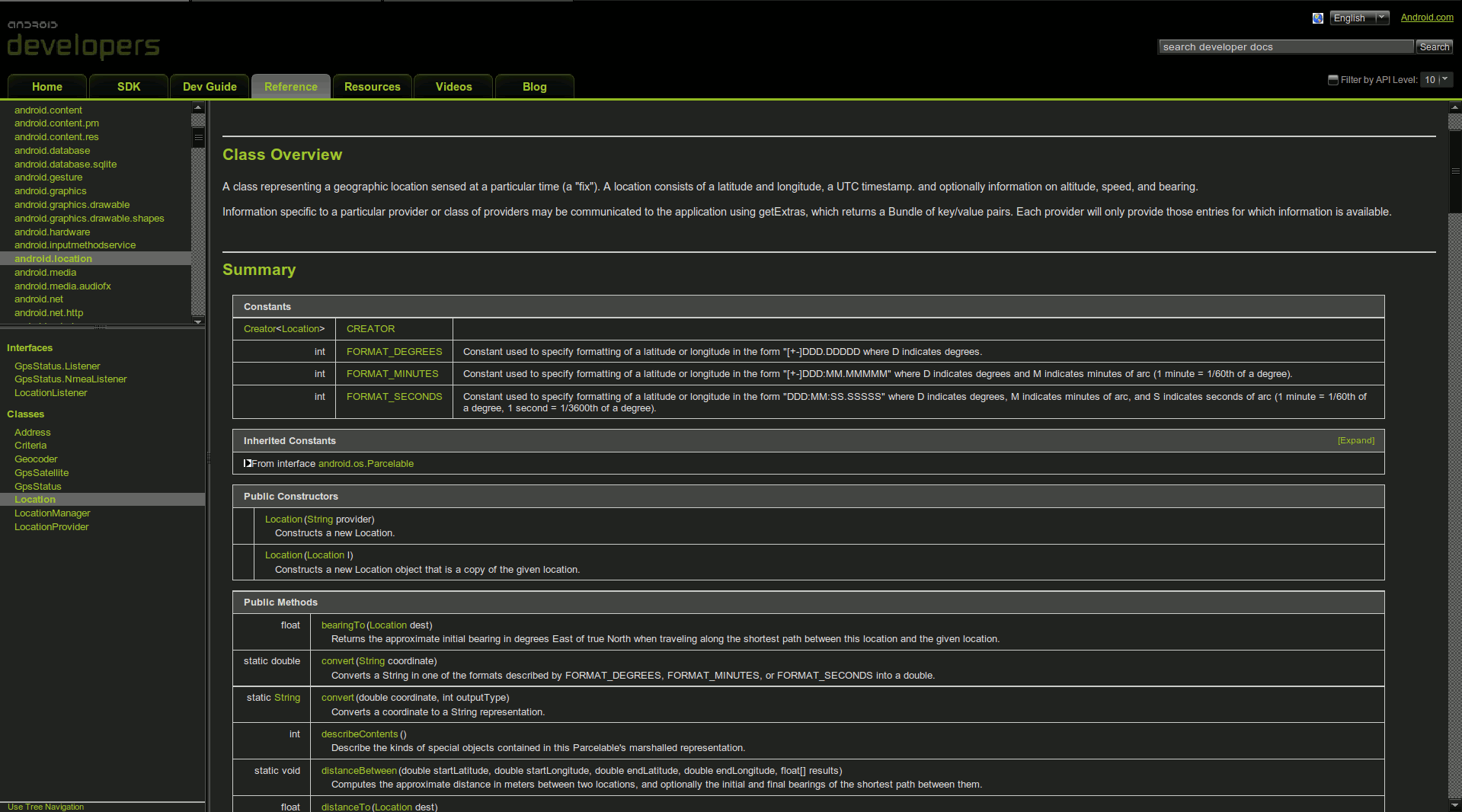Select the android.media.audiofx package
Viewport: 1462px width, 812px height.
click(62, 286)
